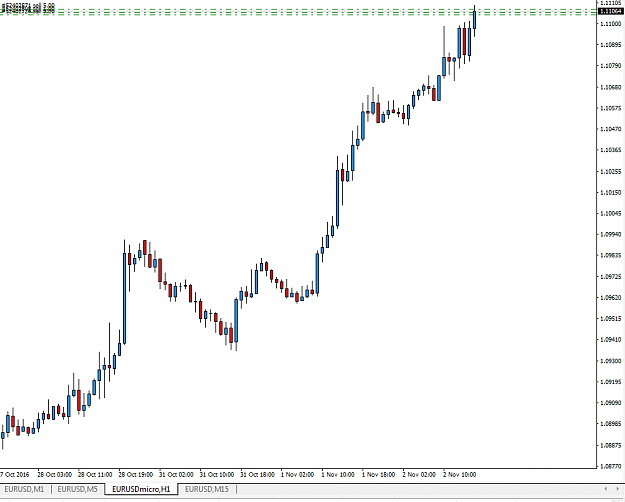Click the 1.09300 price scale value
The height and width of the screenshot is (502, 625).
[611, 361]
